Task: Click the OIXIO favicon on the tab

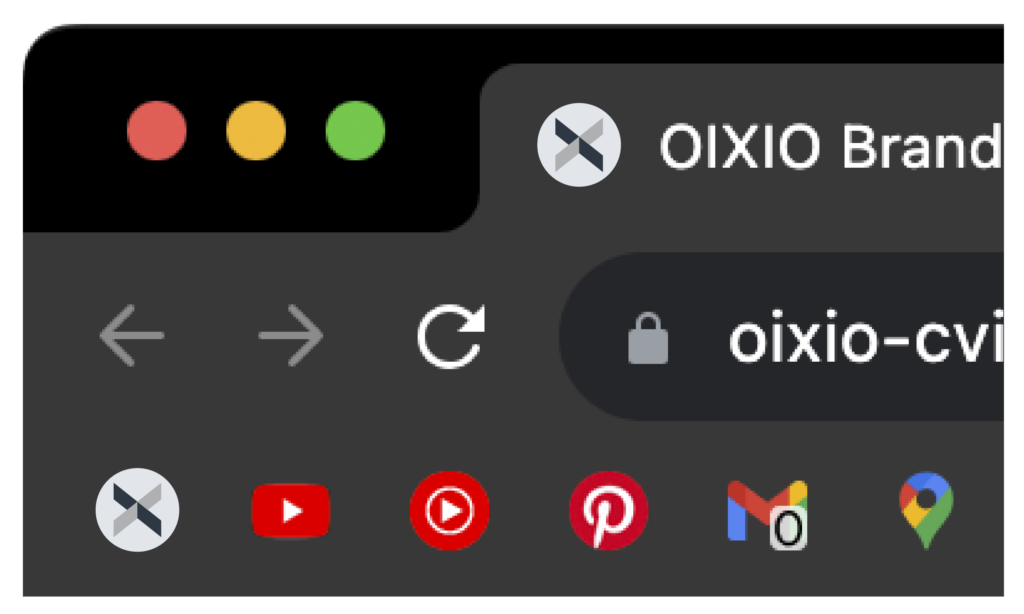Action: 579,145
